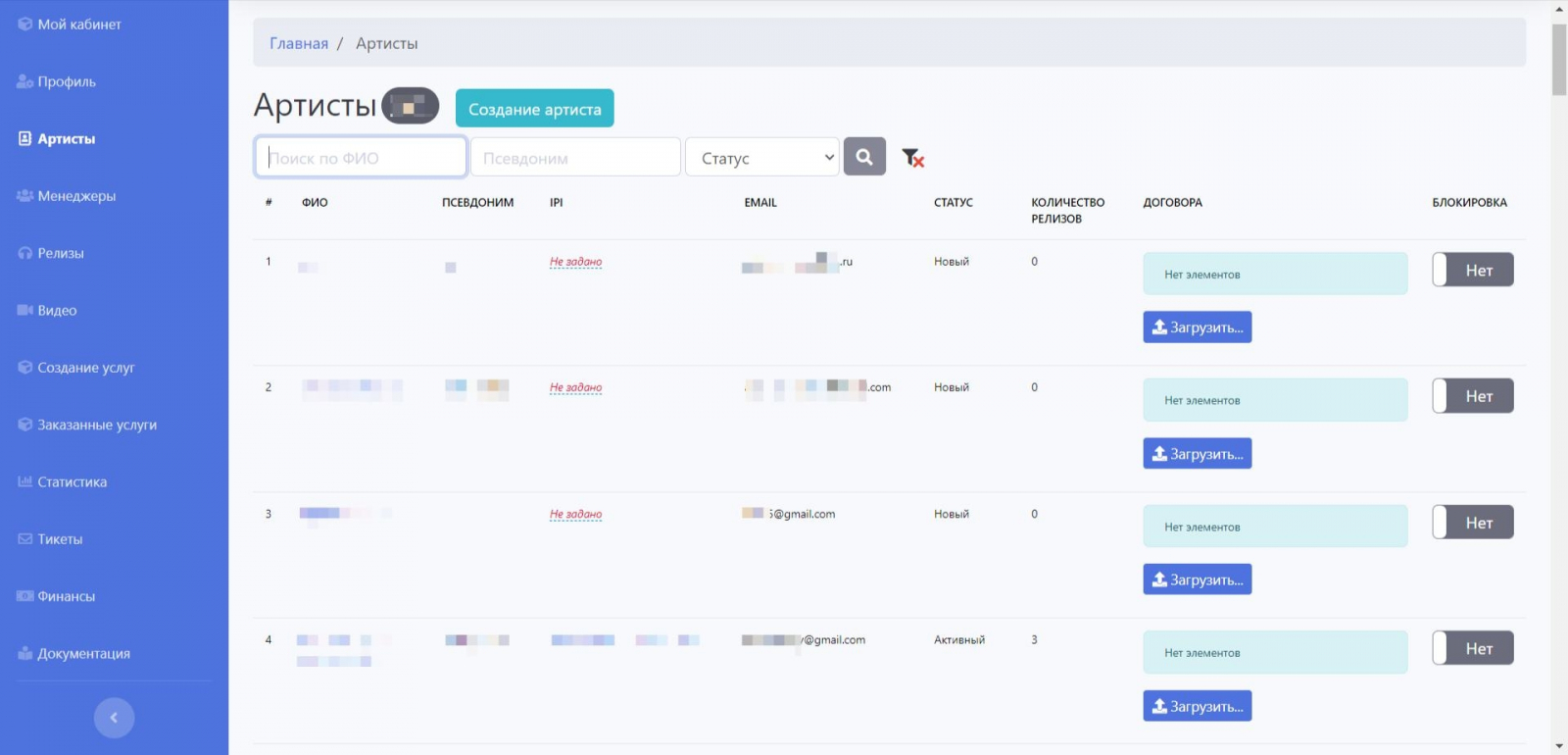Click the Активный status in row 4

click(x=959, y=640)
